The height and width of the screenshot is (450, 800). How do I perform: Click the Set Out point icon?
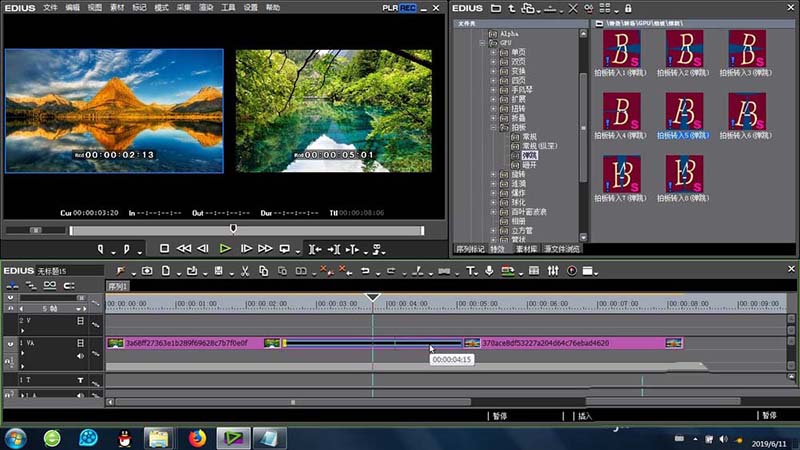pyautogui.click(x=127, y=249)
